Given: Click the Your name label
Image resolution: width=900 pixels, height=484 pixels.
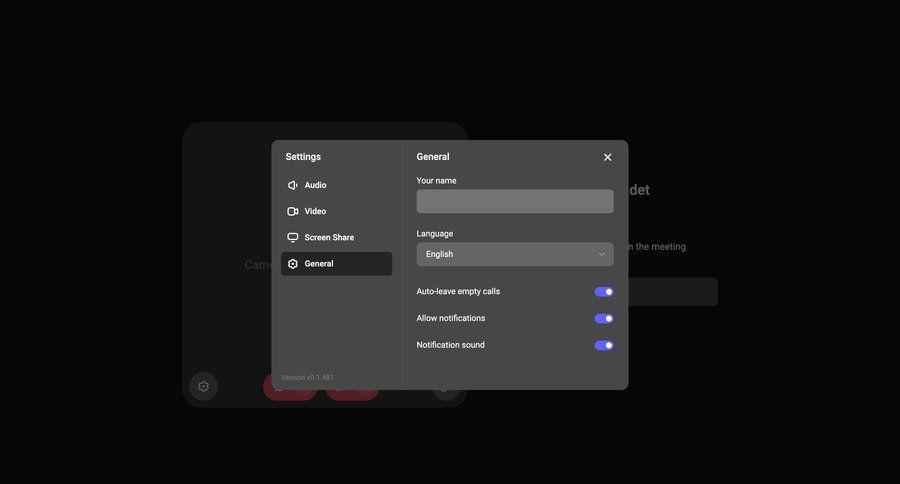Looking at the screenshot, I should click(436, 180).
